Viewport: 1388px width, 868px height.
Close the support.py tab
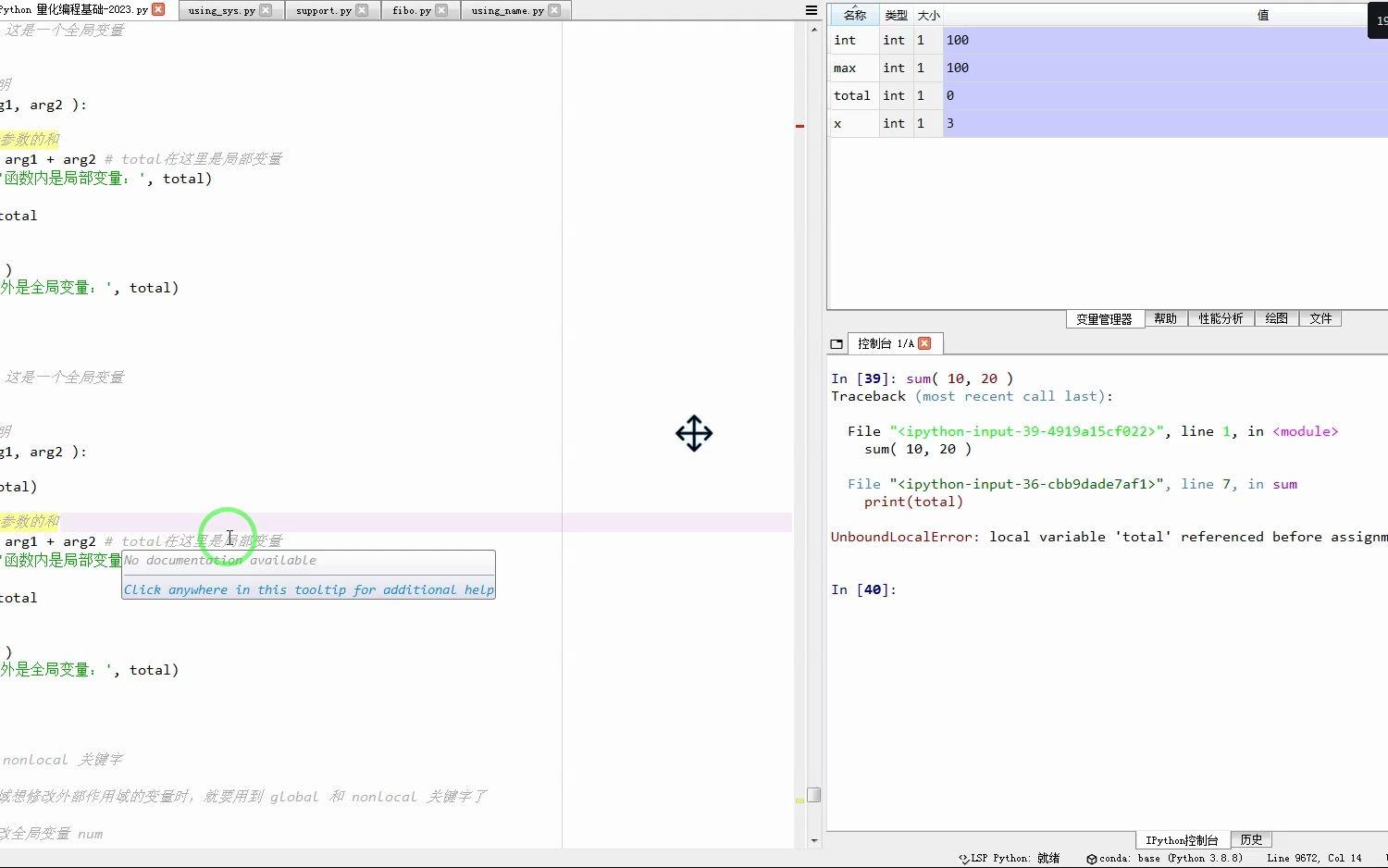tap(362, 10)
